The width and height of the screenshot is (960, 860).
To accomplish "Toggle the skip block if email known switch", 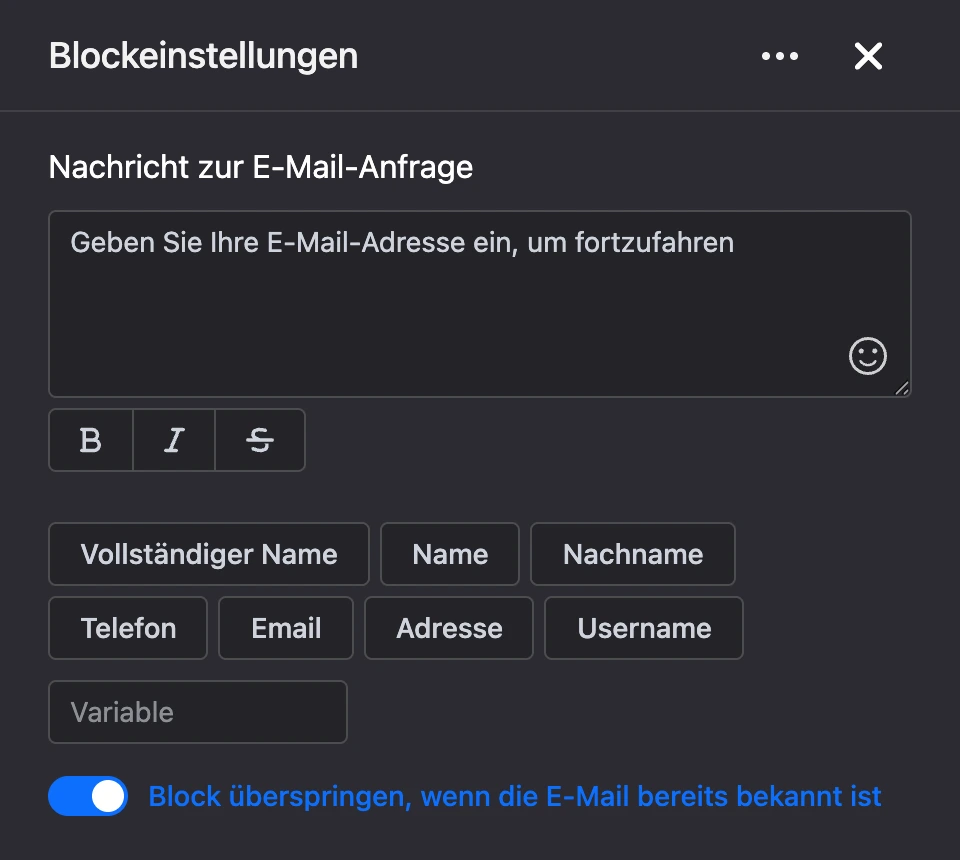I will coord(88,796).
